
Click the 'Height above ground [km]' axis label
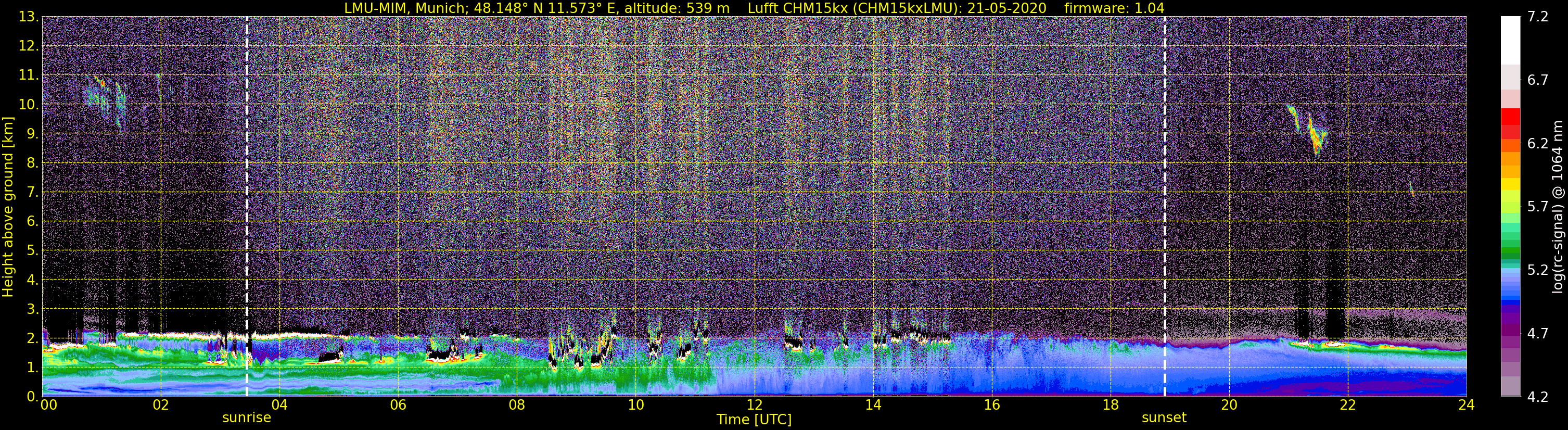(x=8, y=207)
